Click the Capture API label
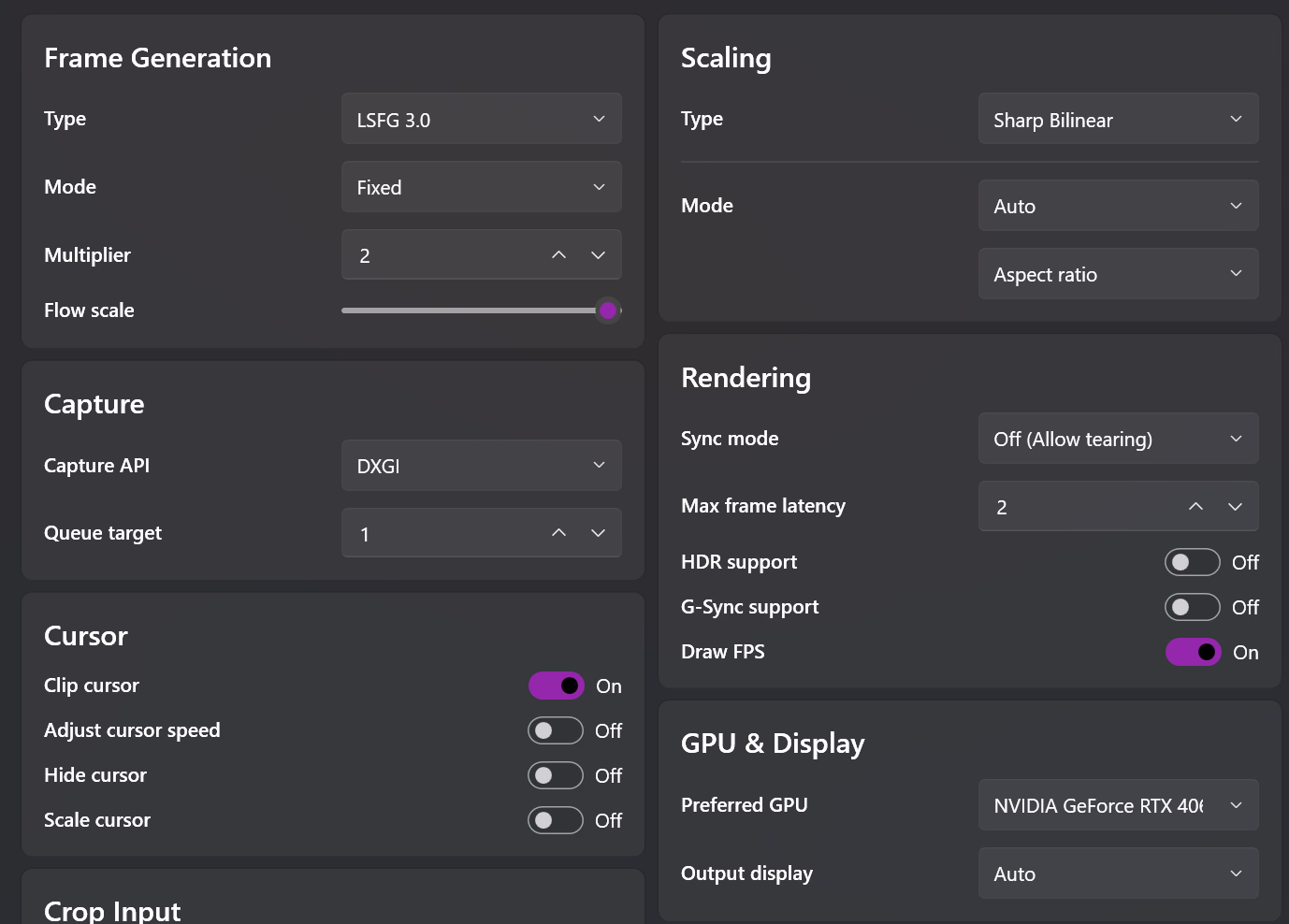The height and width of the screenshot is (924, 1289). (96, 466)
